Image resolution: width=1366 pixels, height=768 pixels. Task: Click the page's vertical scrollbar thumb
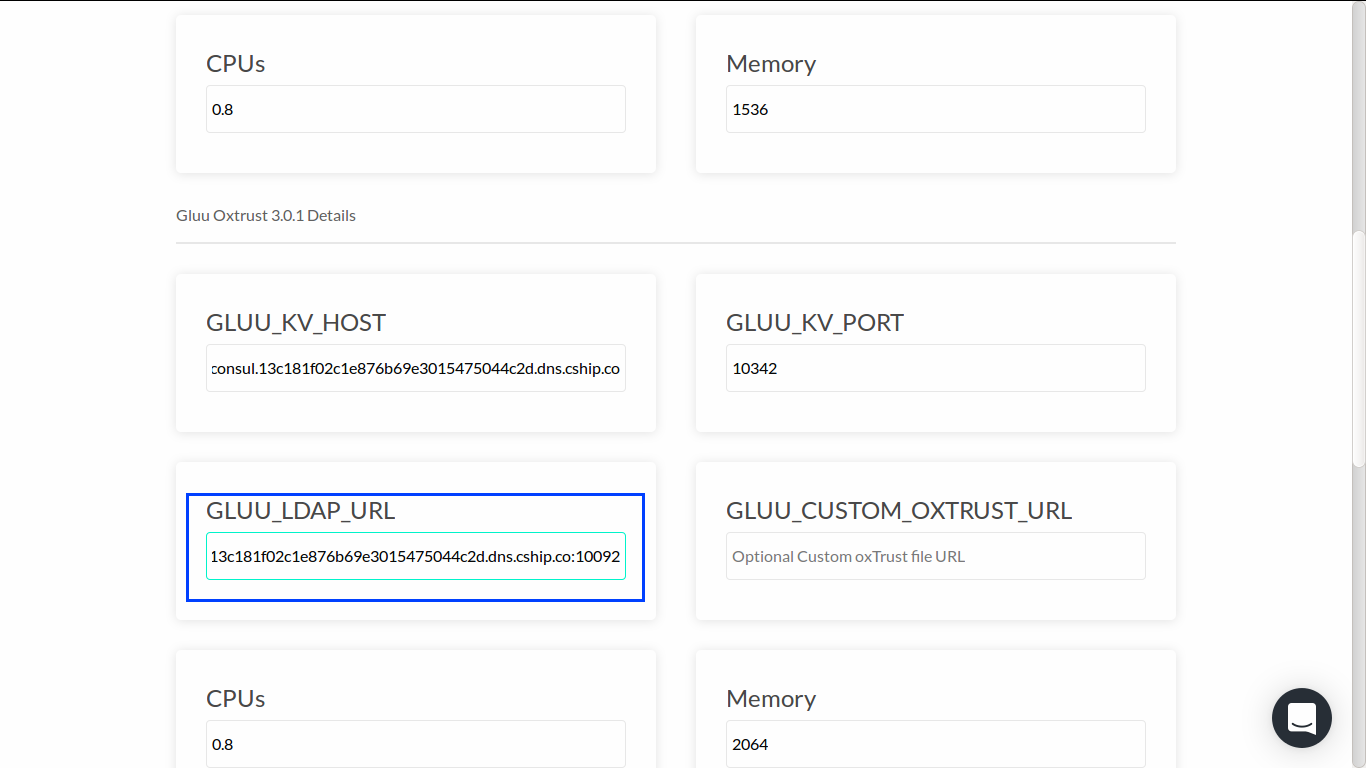coord(1358,348)
